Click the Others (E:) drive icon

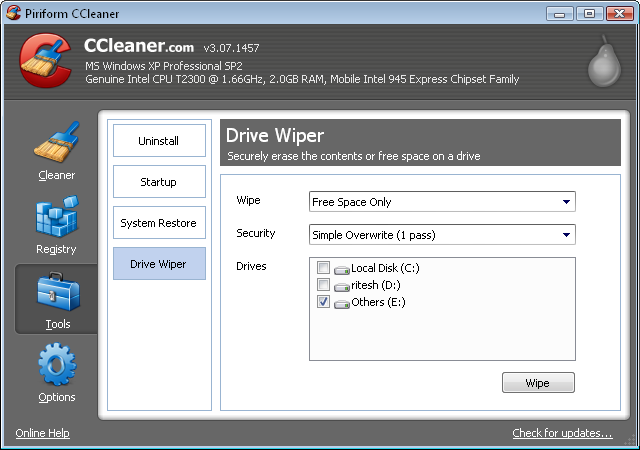pos(342,304)
